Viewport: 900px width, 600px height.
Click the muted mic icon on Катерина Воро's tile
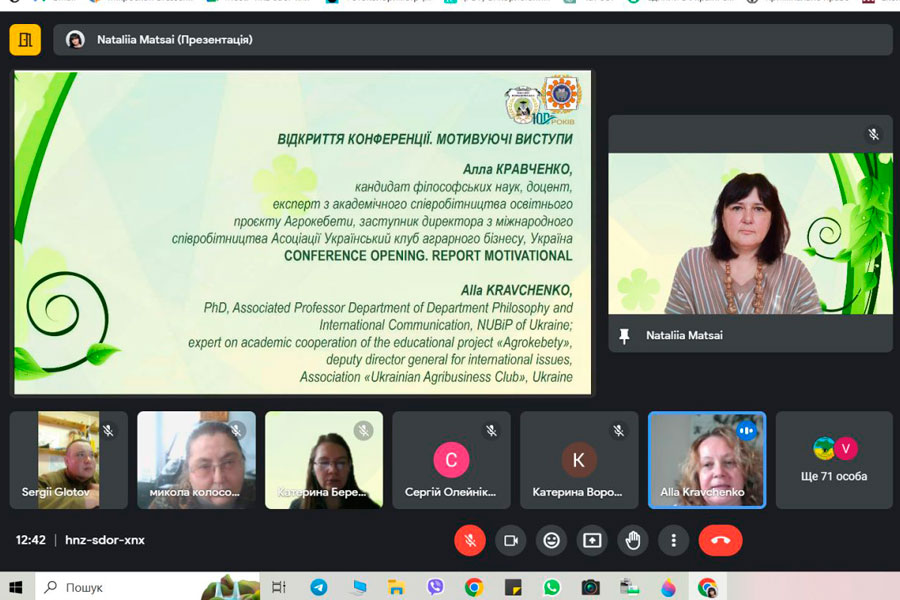point(619,431)
